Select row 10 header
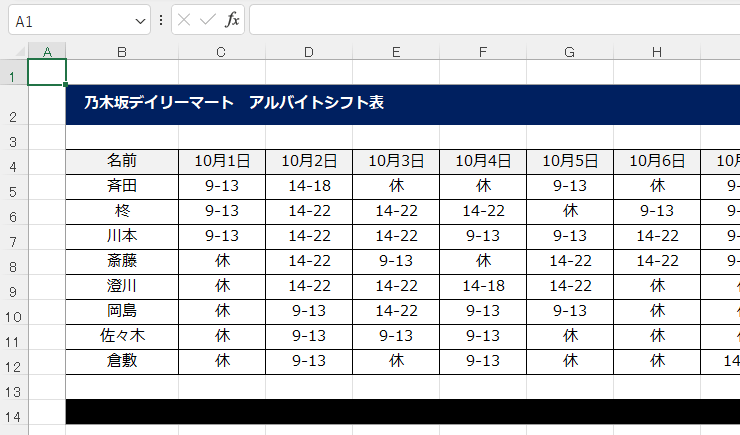This screenshot has width=740, height=435. click(14, 312)
